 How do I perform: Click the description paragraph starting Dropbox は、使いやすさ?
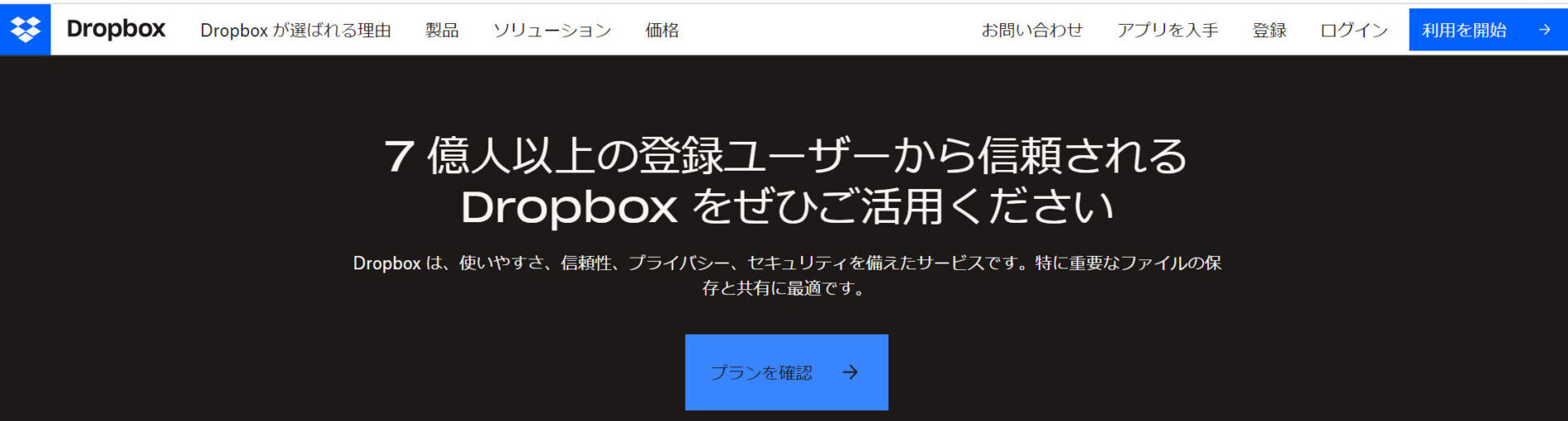coord(786,275)
